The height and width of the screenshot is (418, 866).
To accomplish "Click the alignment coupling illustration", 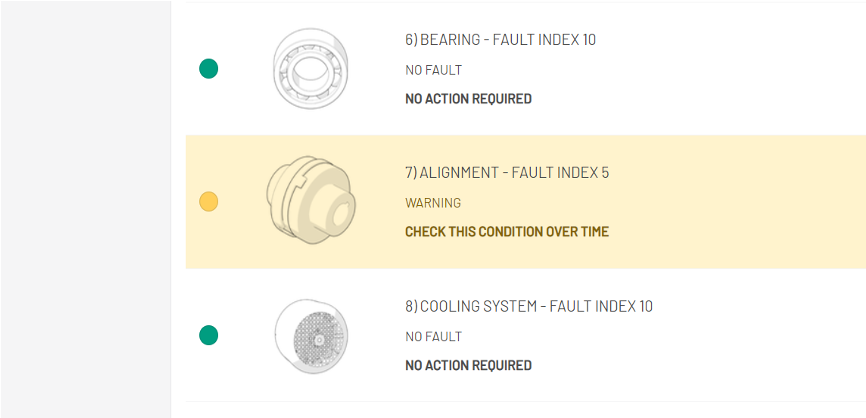I will pos(310,201).
